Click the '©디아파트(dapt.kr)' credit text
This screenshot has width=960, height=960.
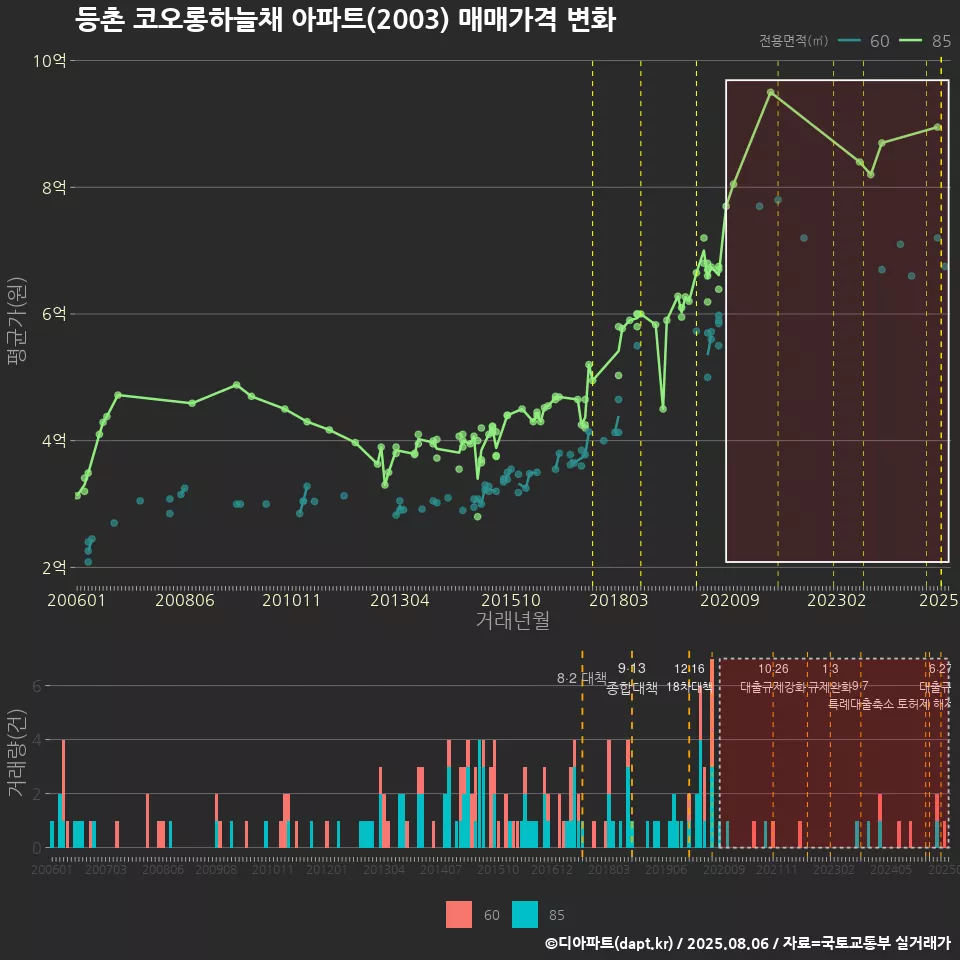610,943
